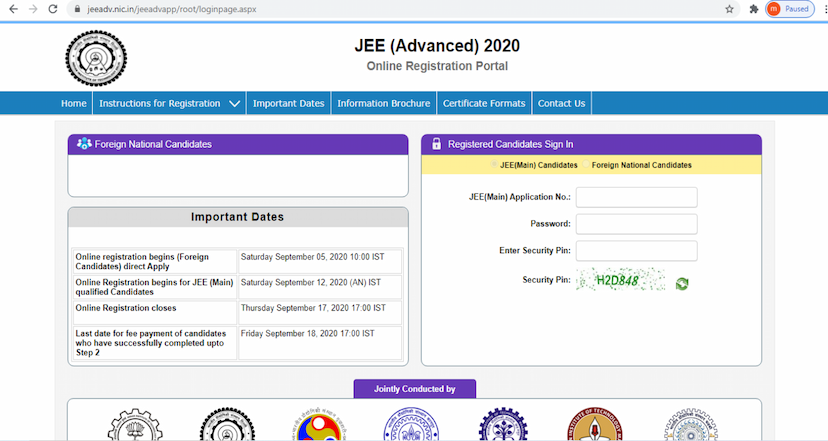Image resolution: width=828 pixels, height=441 pixels.
Task: Open the Certificate Formats menu item
Action: (484, 103)
